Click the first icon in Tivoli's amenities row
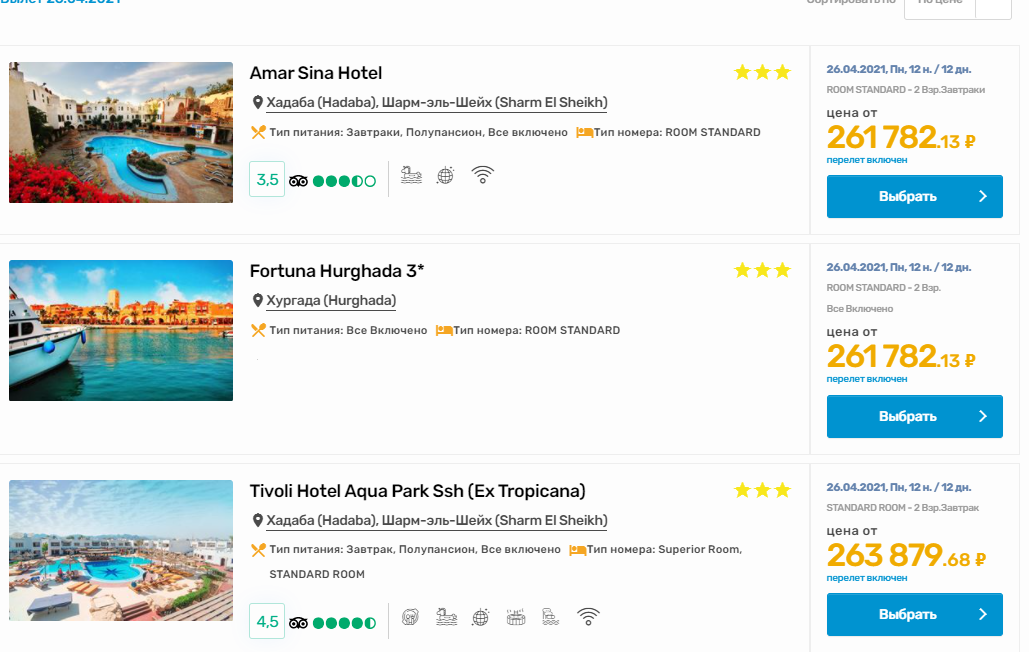The height and width of the screenshot is (652, 1029). point(410,616)
